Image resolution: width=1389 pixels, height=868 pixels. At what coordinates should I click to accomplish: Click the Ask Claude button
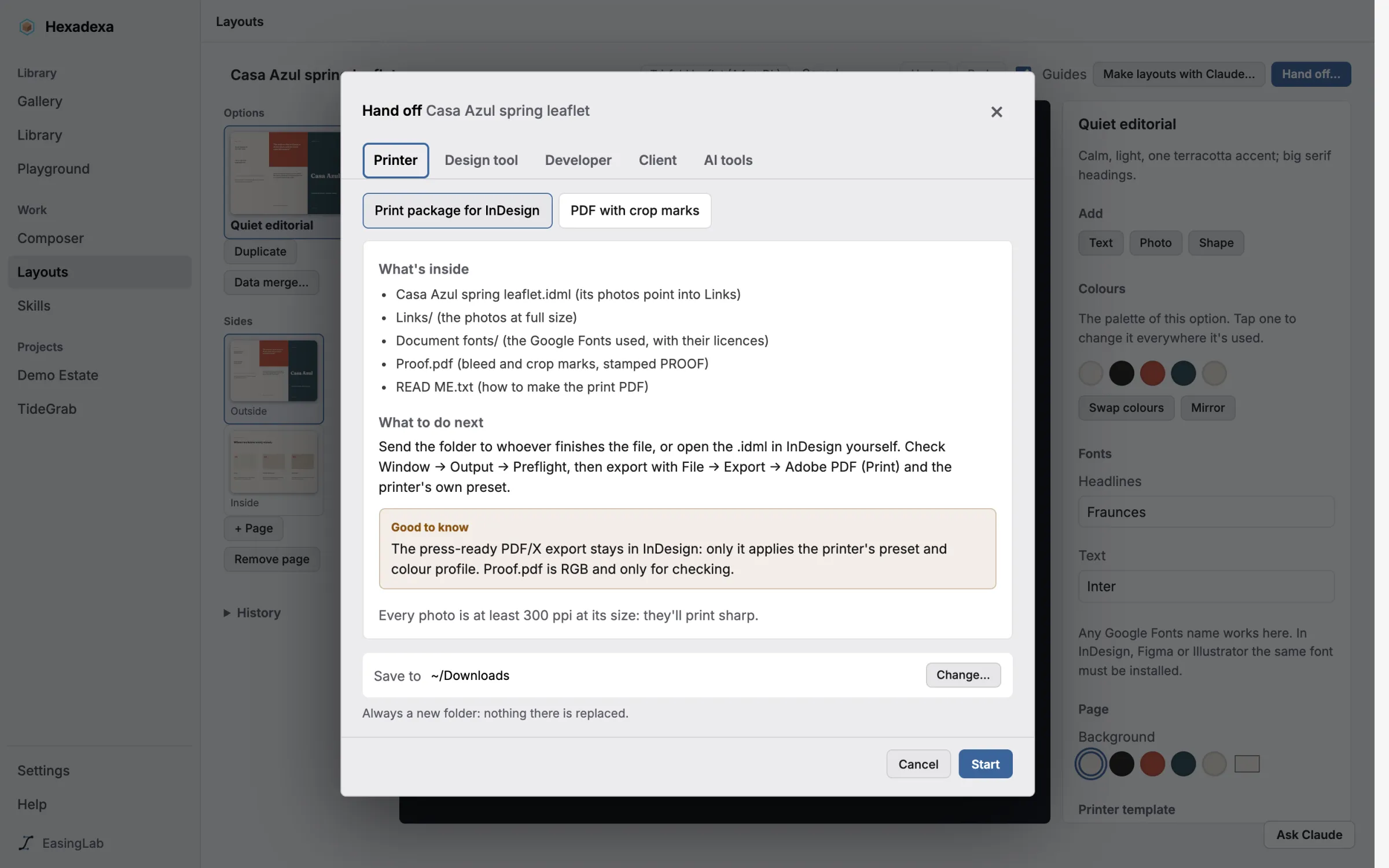point(1309,834)
